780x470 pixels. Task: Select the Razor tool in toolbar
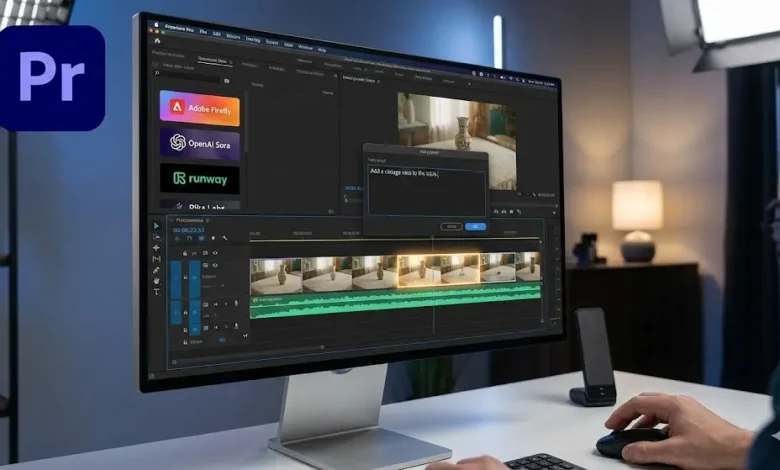pos(156,259)
